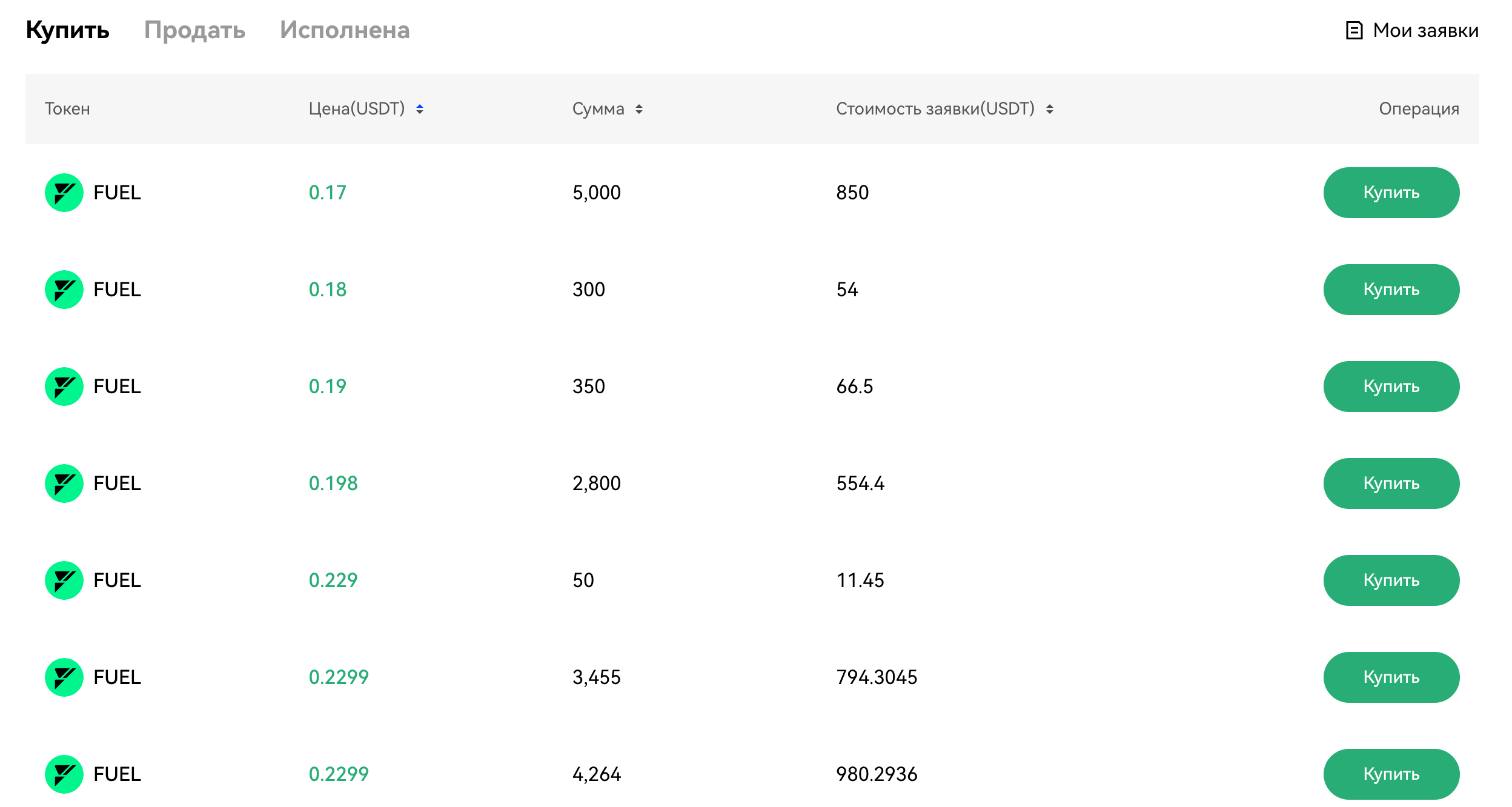Click the amount 3,455
The width and height of the screenshot is (1512, 807).
(x=597, y=677)
